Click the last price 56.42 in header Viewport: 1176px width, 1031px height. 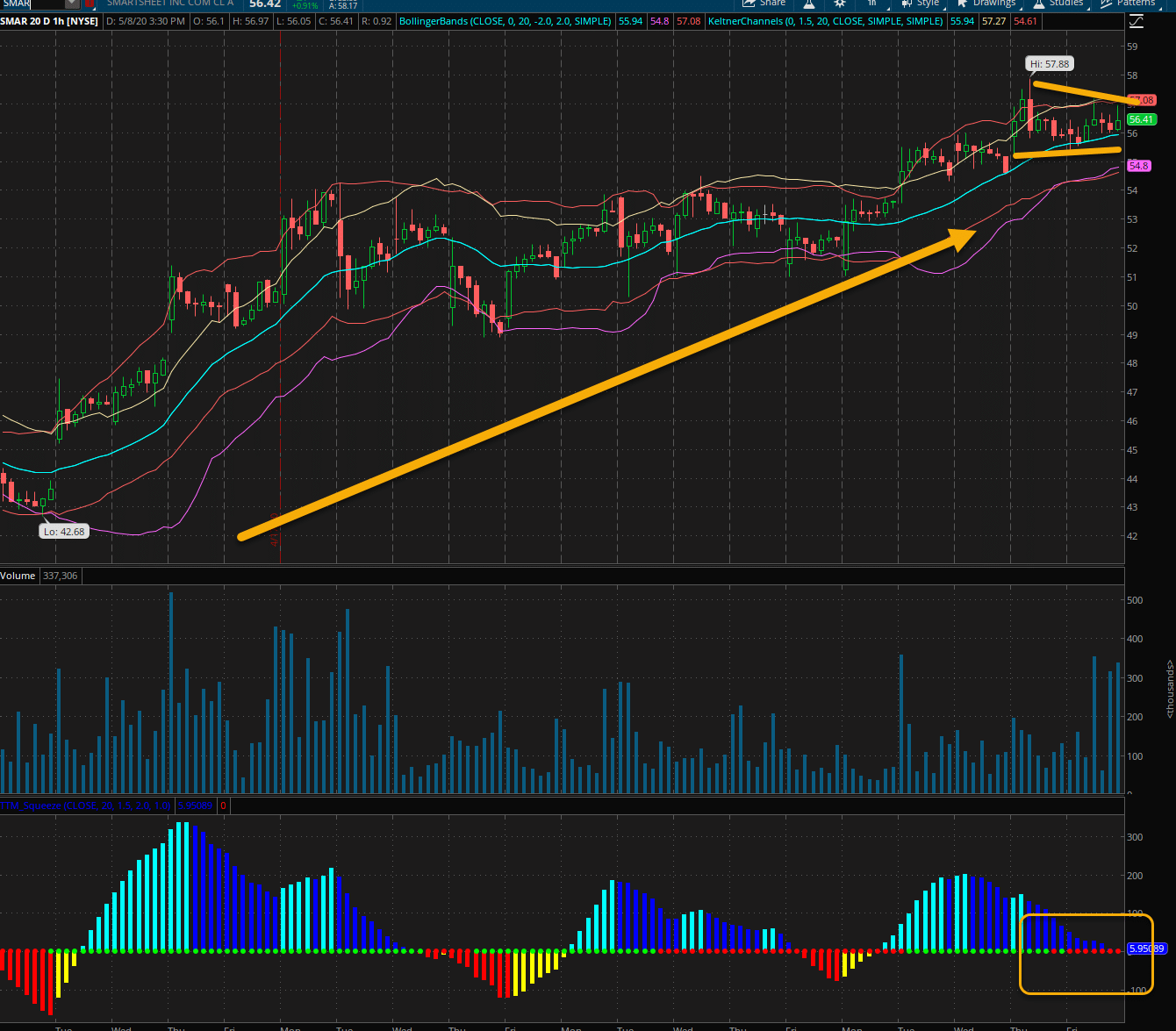265,4
